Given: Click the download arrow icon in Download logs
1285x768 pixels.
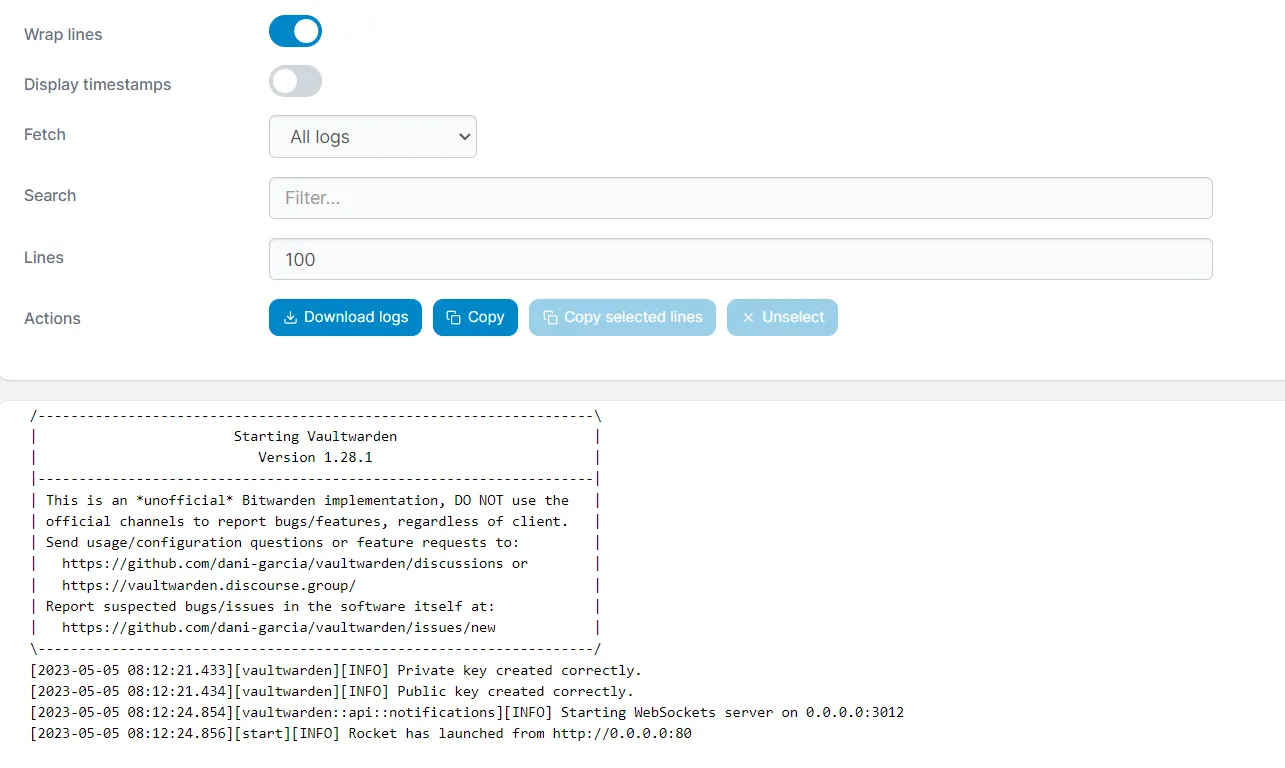Looking at the screenshot, I should tap(290, 318).
